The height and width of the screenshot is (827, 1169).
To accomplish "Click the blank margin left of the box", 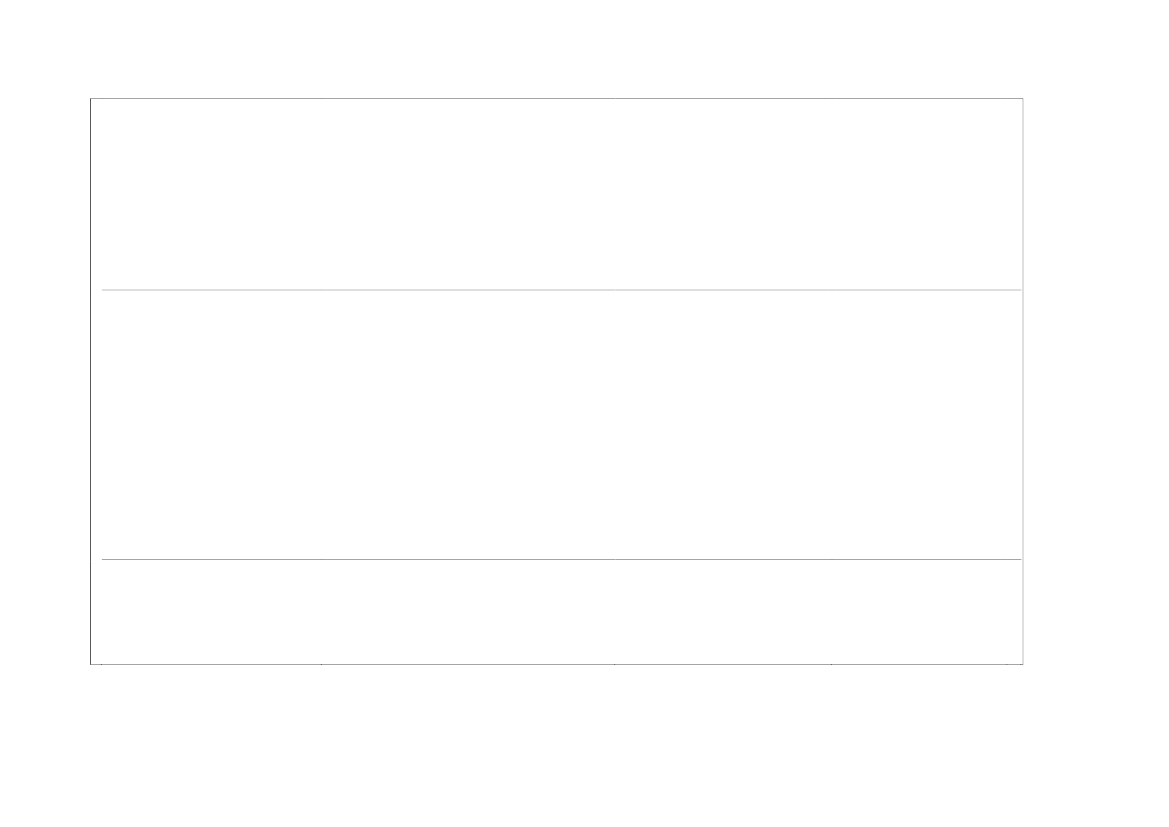I will coord(45,380).
